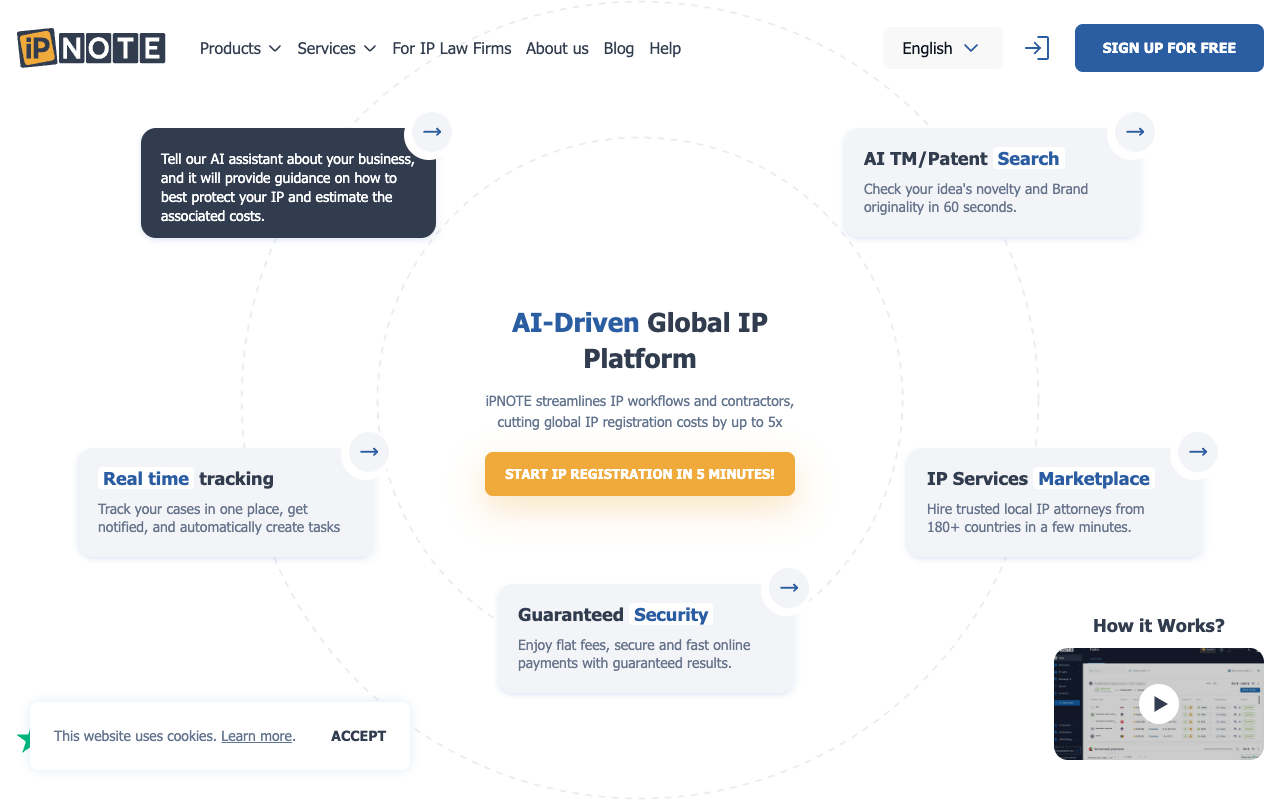Viewport: 1280px width, 800px height.
Task: Open the Learn more cookies link
Action: tap(257, 736)
